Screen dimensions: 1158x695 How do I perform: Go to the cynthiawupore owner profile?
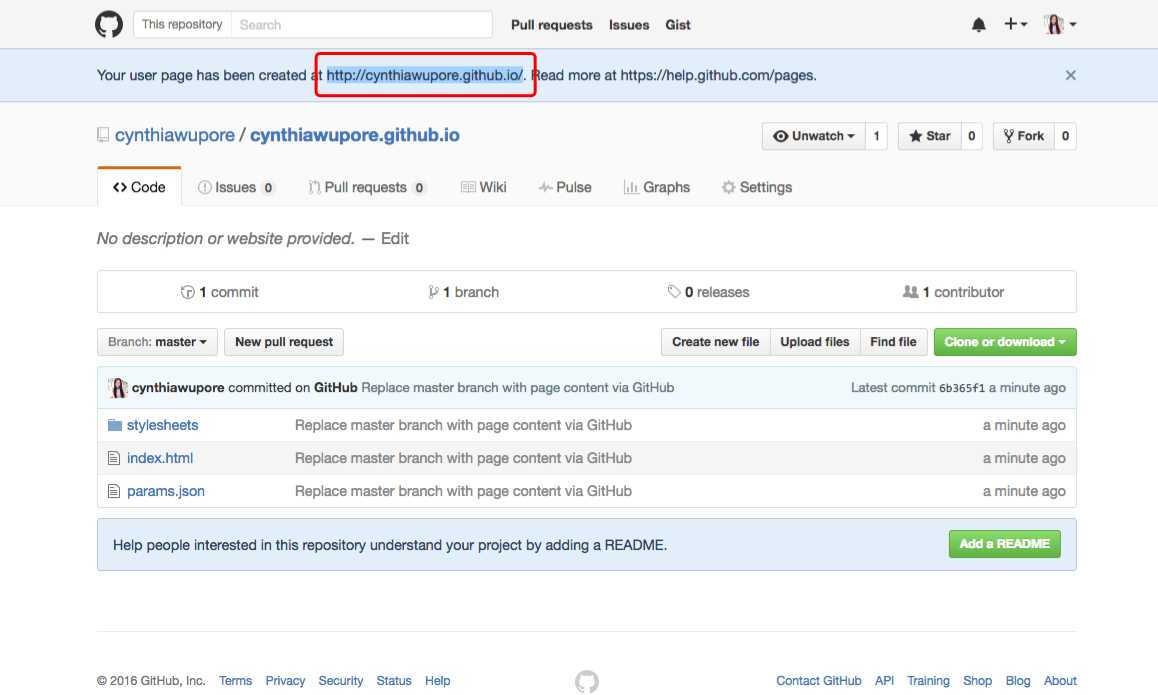click(x=175, y=135)
